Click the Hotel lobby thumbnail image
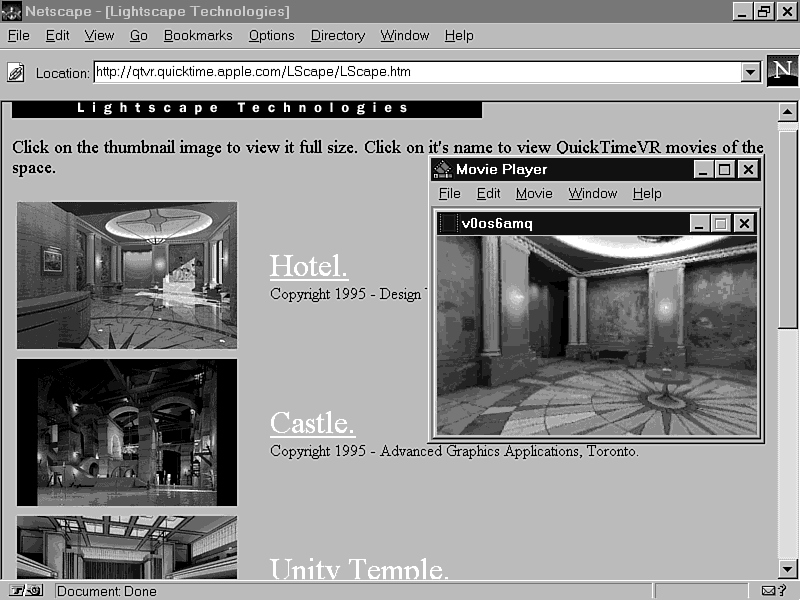Image resolution: width=800 pixels, height=600 pixels. (127, 275)
